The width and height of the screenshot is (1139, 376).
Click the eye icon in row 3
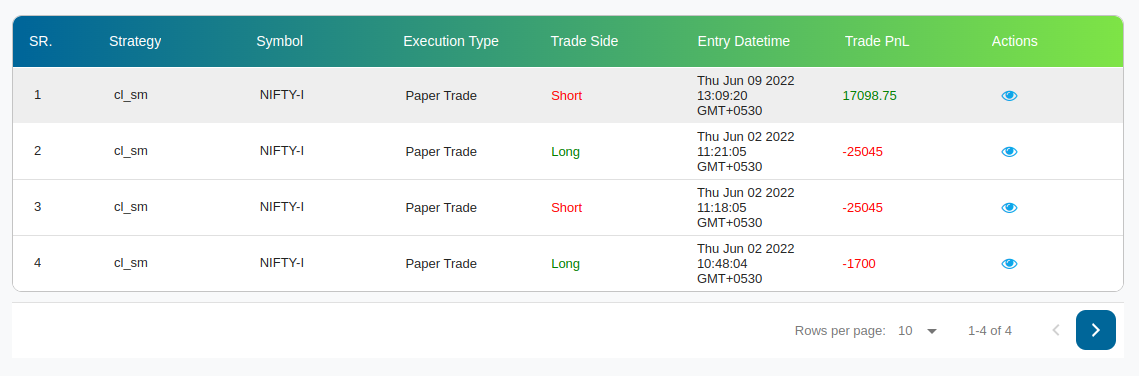tap(1009, 208)
